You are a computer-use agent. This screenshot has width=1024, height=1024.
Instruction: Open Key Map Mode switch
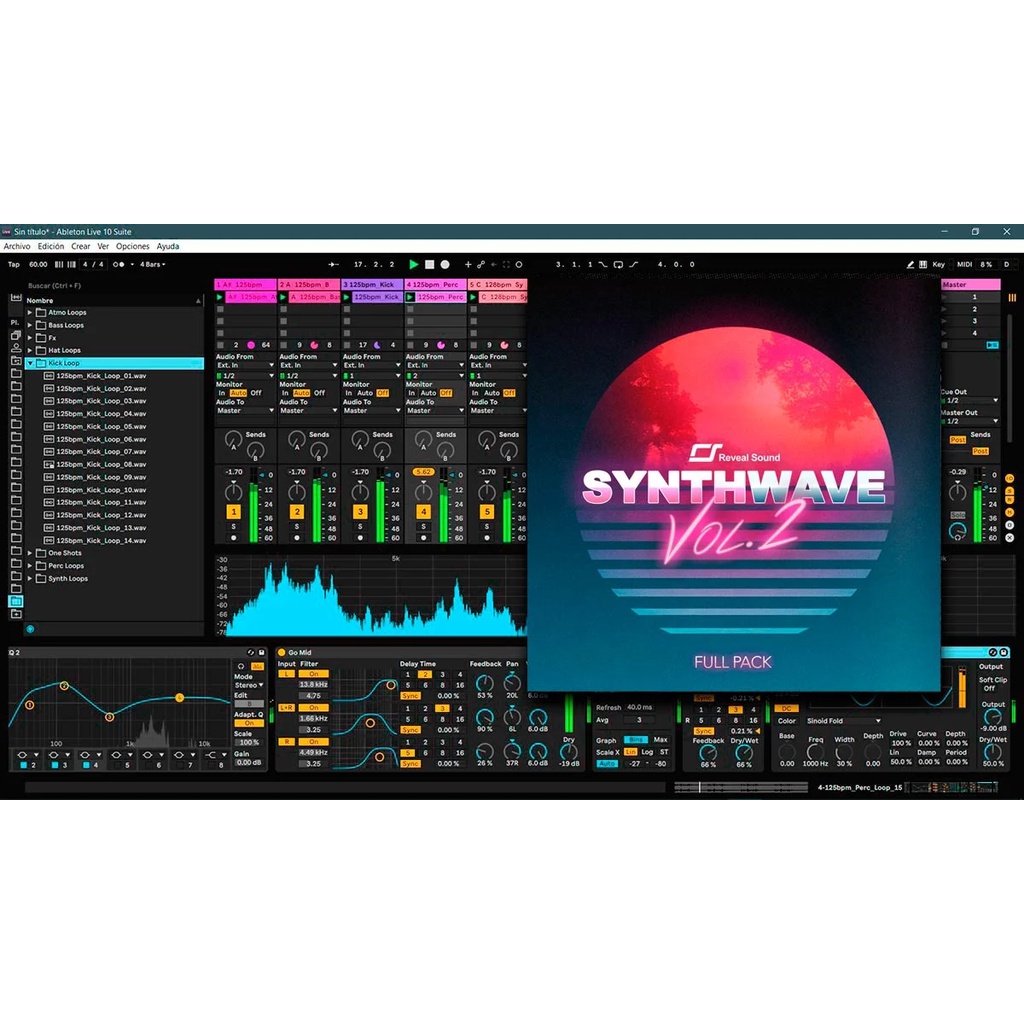pos(938,264)
